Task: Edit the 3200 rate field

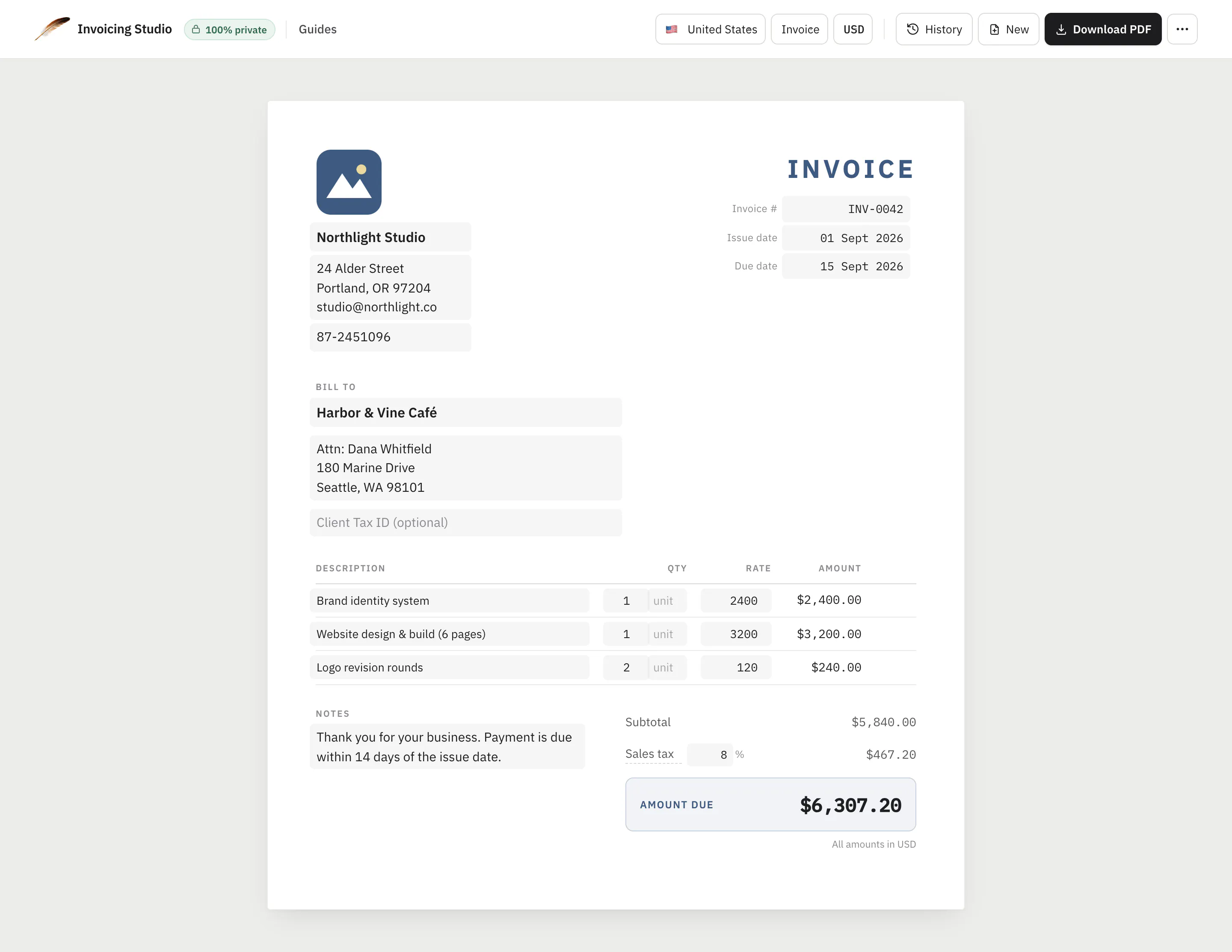Action: point(736,634)
